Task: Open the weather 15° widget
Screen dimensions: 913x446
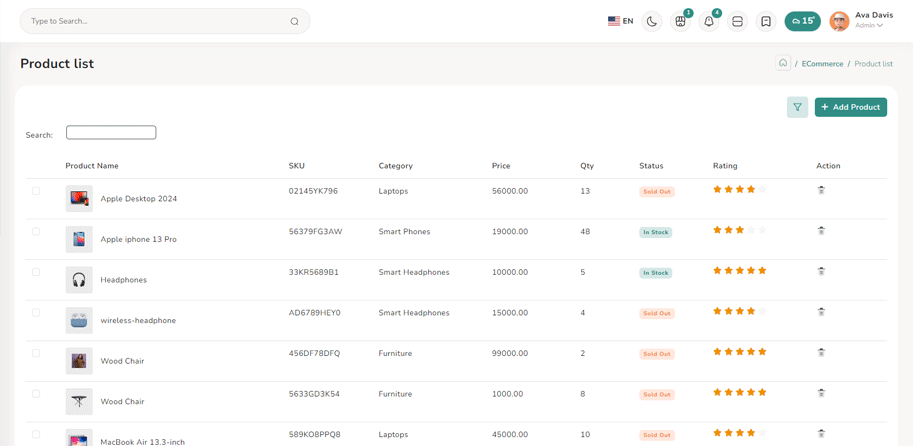Action: [802, 21]
